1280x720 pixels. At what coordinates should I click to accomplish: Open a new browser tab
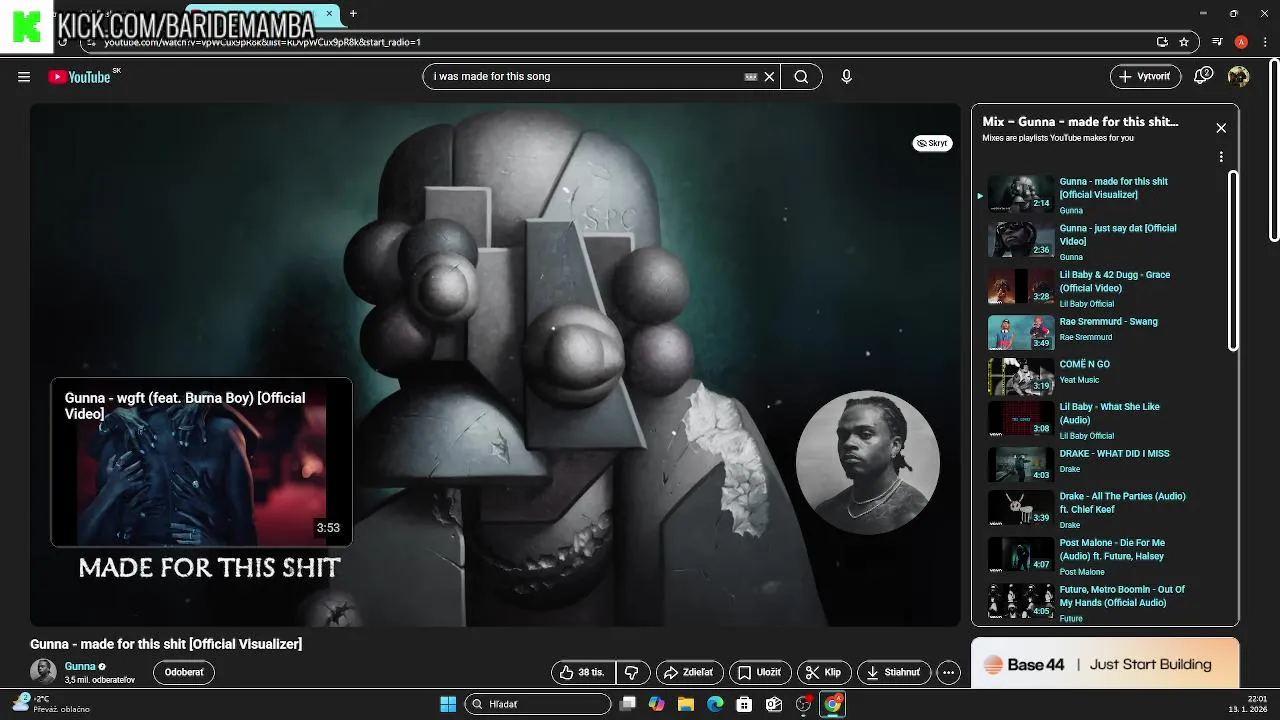coord(353,14)
